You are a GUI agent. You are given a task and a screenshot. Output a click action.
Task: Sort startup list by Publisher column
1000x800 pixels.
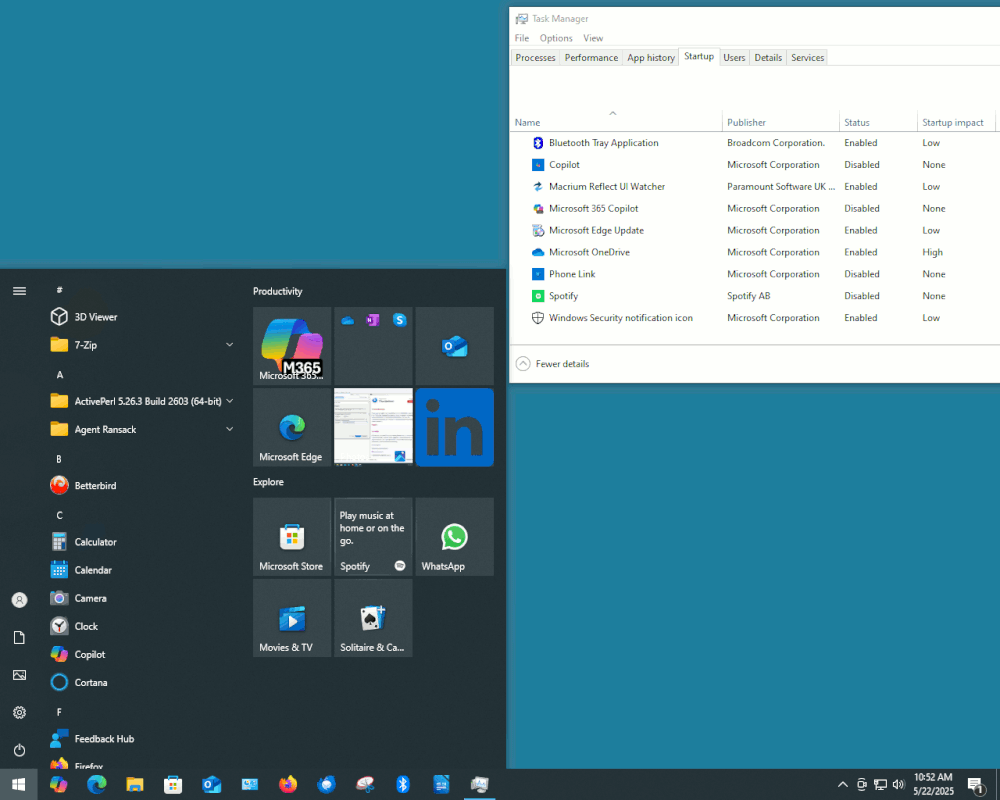(781, 122)
